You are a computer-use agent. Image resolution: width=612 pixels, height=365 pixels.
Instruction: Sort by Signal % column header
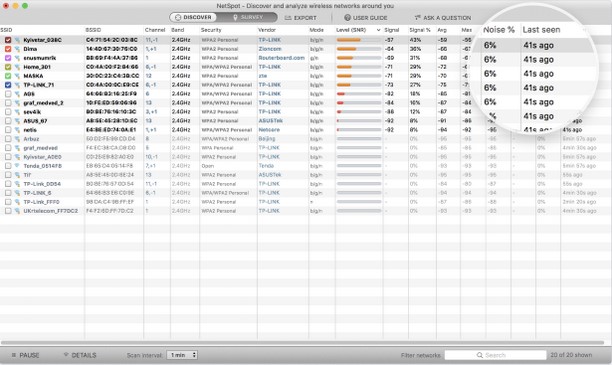[x=420, y=30]
